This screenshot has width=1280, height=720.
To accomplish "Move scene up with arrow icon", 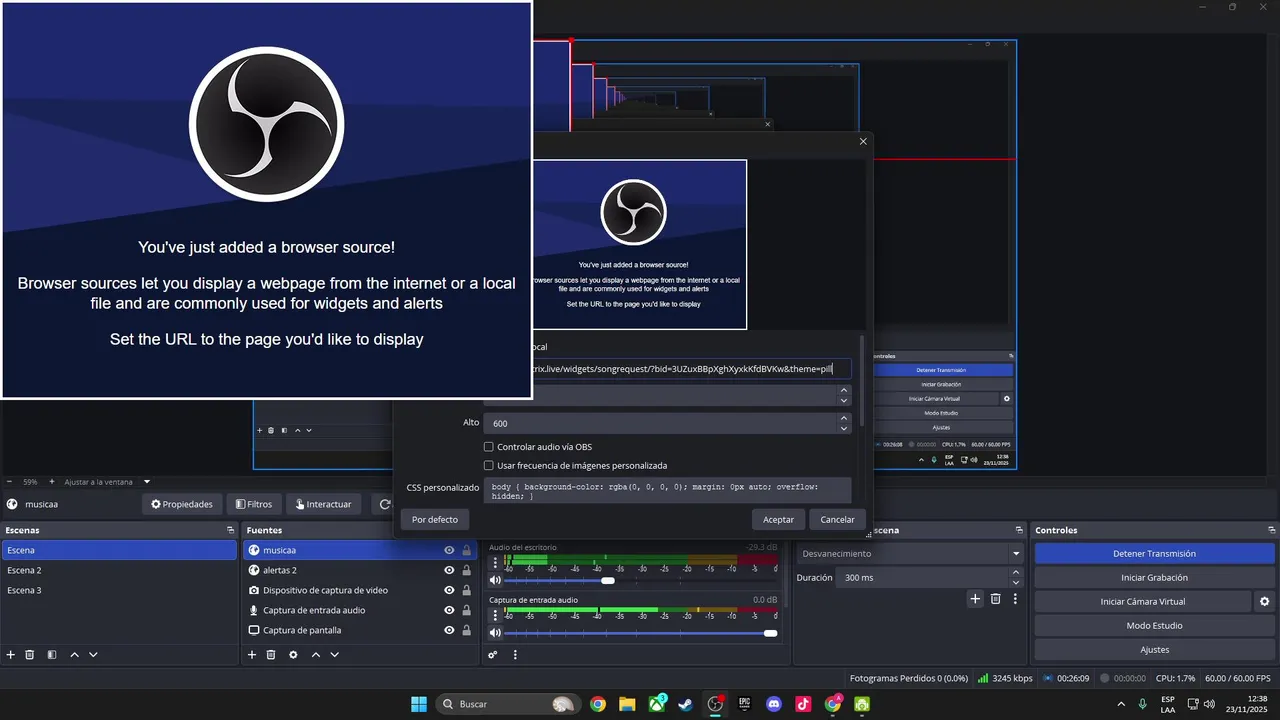I will (74, 654).
